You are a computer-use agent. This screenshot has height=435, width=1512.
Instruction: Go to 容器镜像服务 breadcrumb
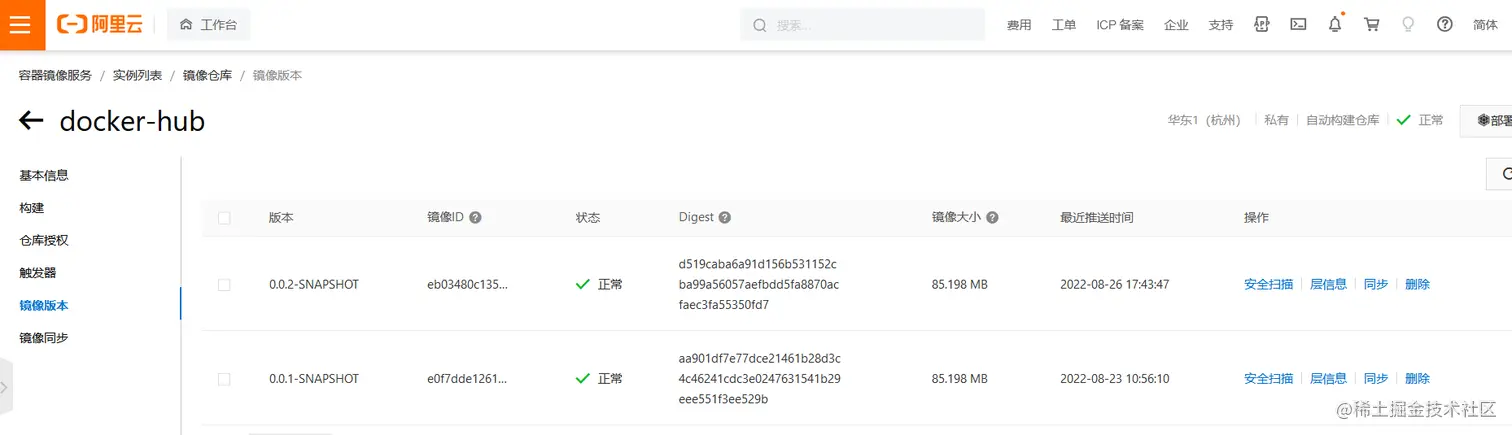click(x=55, y=75)
